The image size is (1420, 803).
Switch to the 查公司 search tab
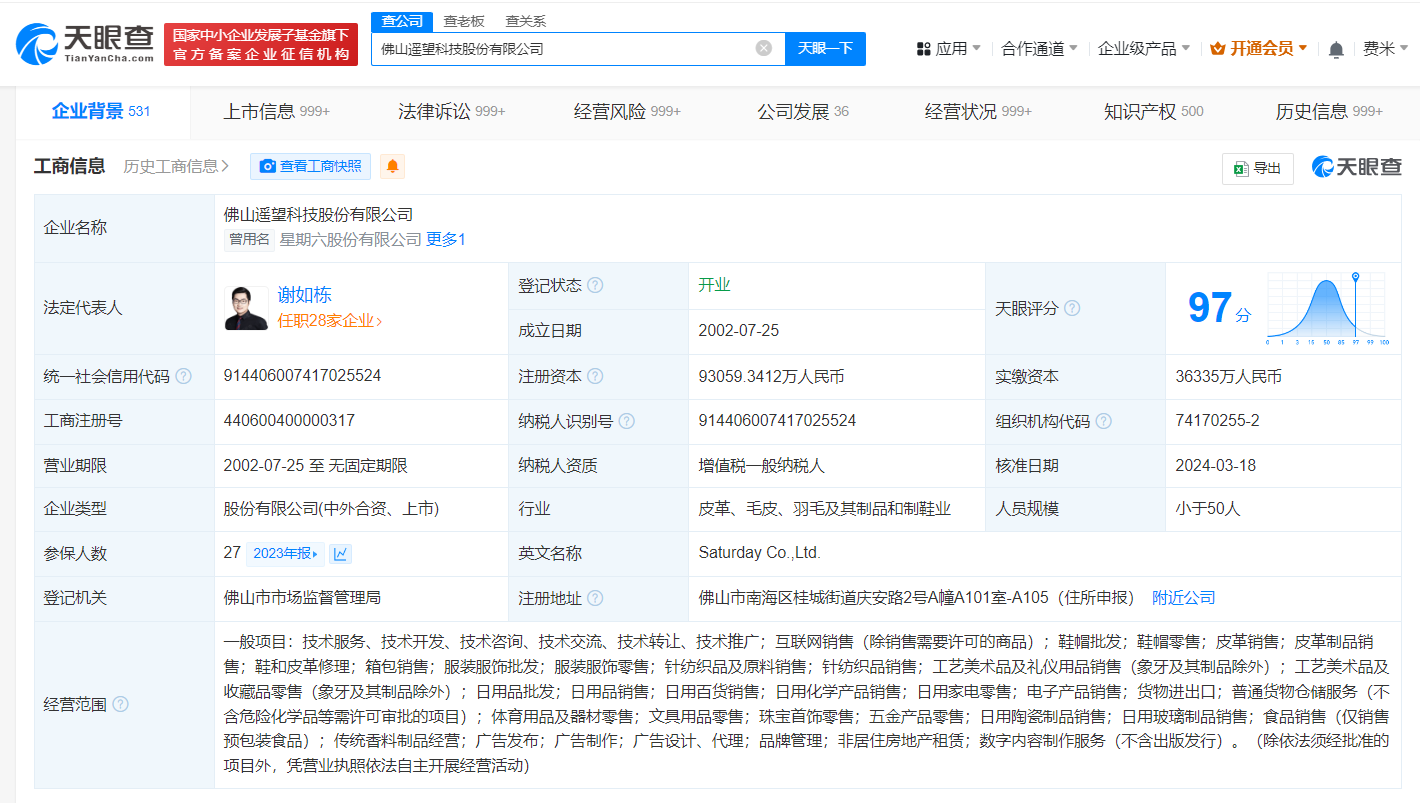[403, 21]
